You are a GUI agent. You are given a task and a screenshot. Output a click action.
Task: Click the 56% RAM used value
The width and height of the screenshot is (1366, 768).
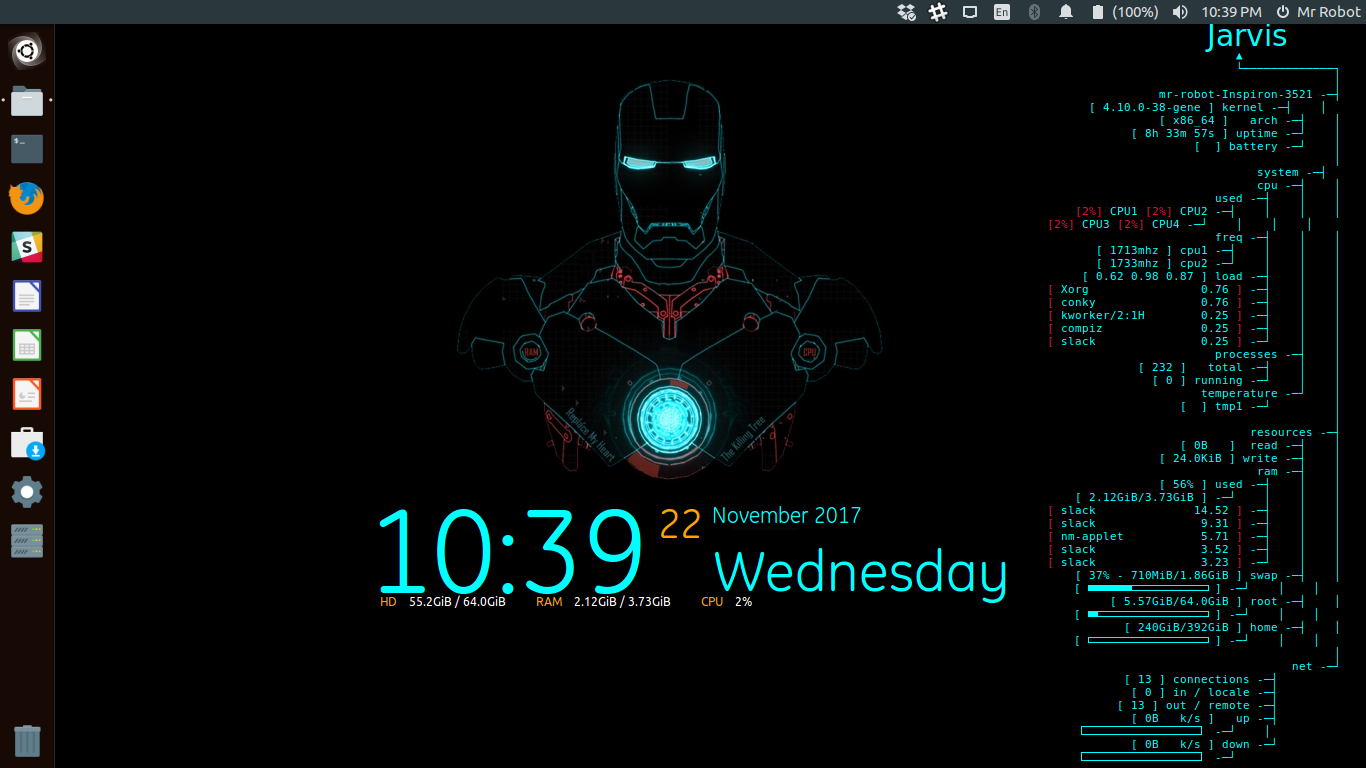click(1183, 484)
